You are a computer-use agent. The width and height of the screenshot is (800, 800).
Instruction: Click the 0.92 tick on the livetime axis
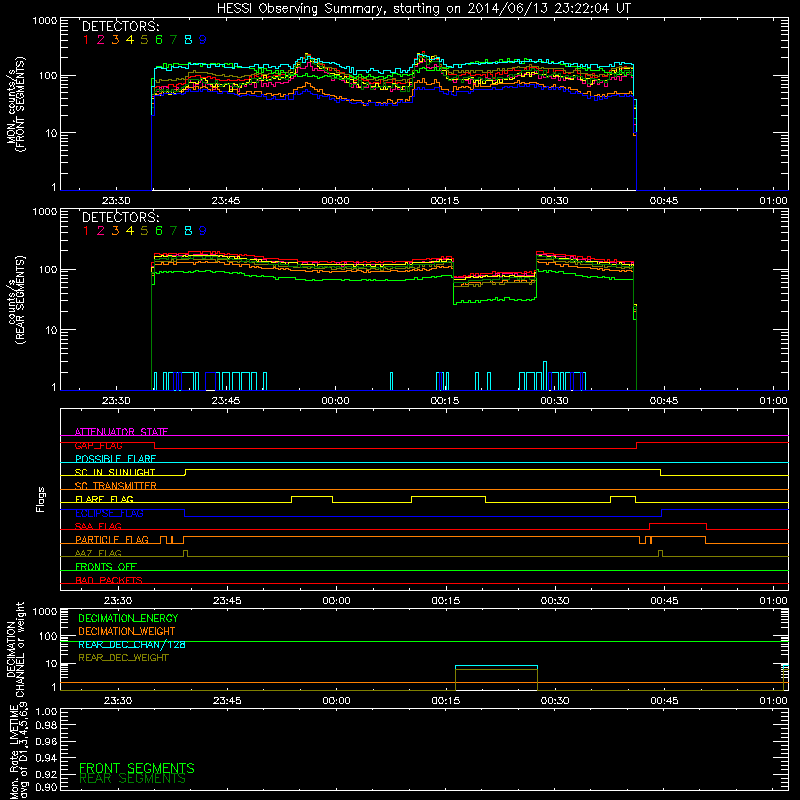pyautogui.click(x=46, y=773)
